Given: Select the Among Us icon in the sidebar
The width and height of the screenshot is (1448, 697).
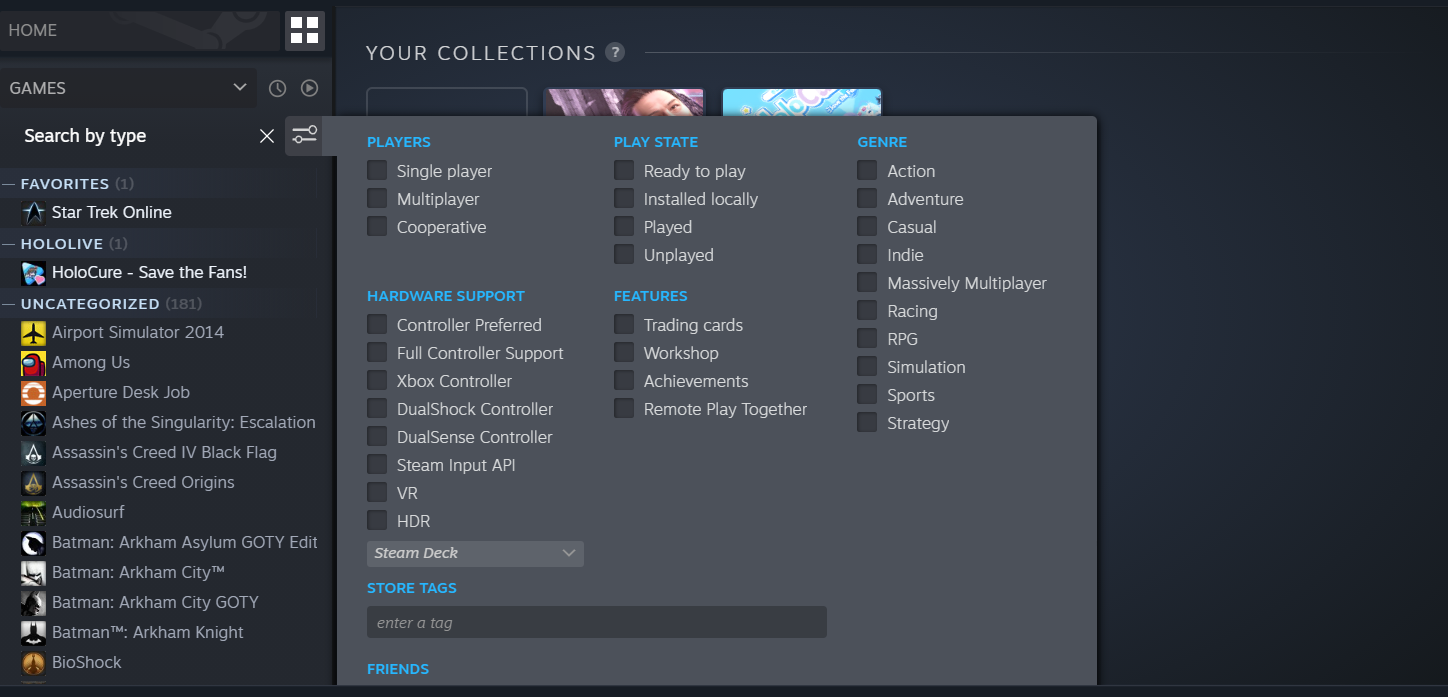Looking at the screenshot, I should point(33,362).
